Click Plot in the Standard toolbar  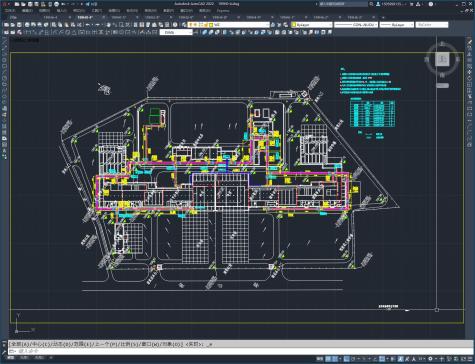(27, 25)
